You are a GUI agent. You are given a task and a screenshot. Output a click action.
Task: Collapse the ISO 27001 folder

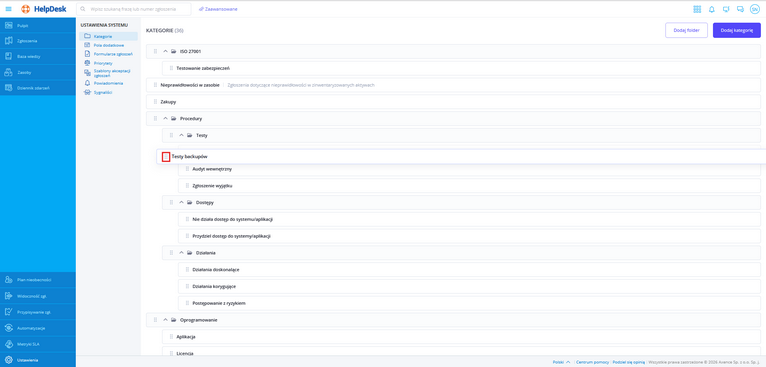point(165,51)
